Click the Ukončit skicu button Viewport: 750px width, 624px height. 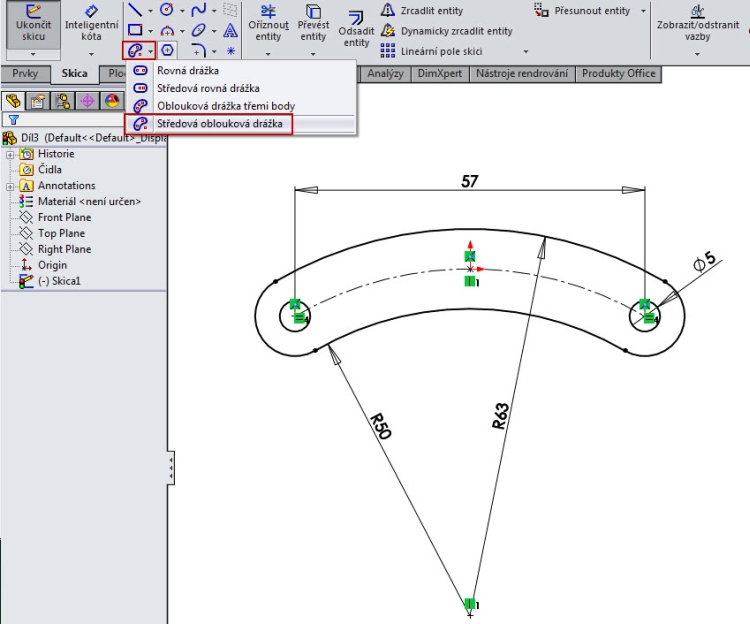[x=33, y=23]
